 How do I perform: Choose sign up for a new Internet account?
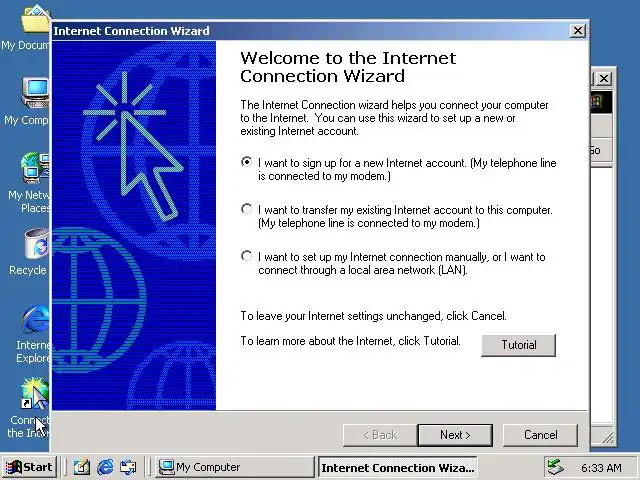tap(246, 162)
